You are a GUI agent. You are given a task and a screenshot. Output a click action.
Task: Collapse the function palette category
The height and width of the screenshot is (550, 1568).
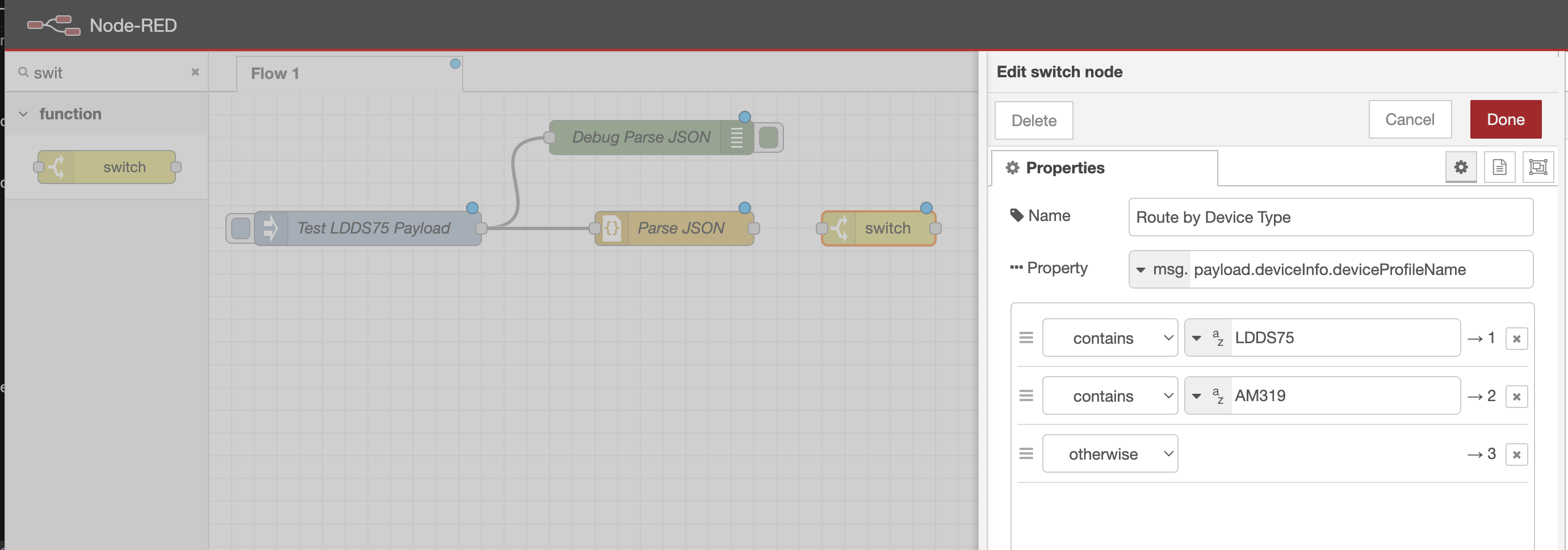coord(23,114)
